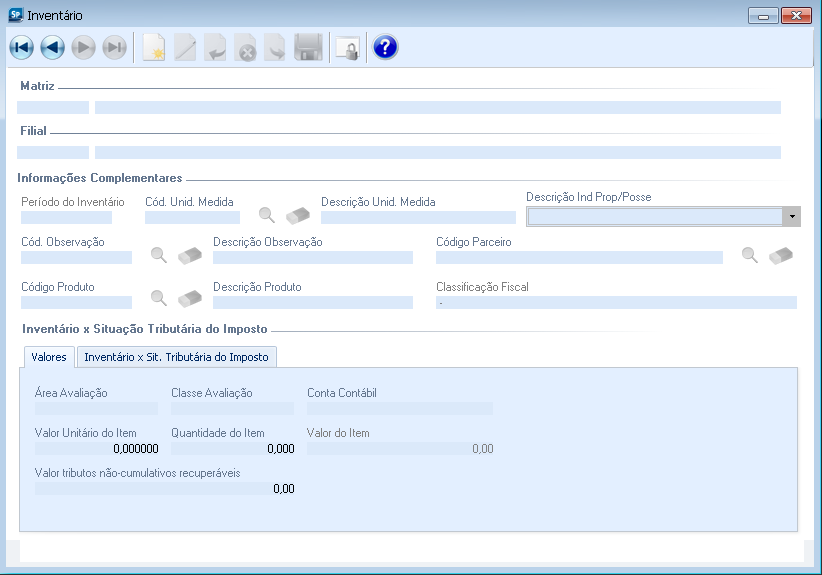Click the lock icon in toolbar
Screen dimensions: 822x575
tap(346, 47)
